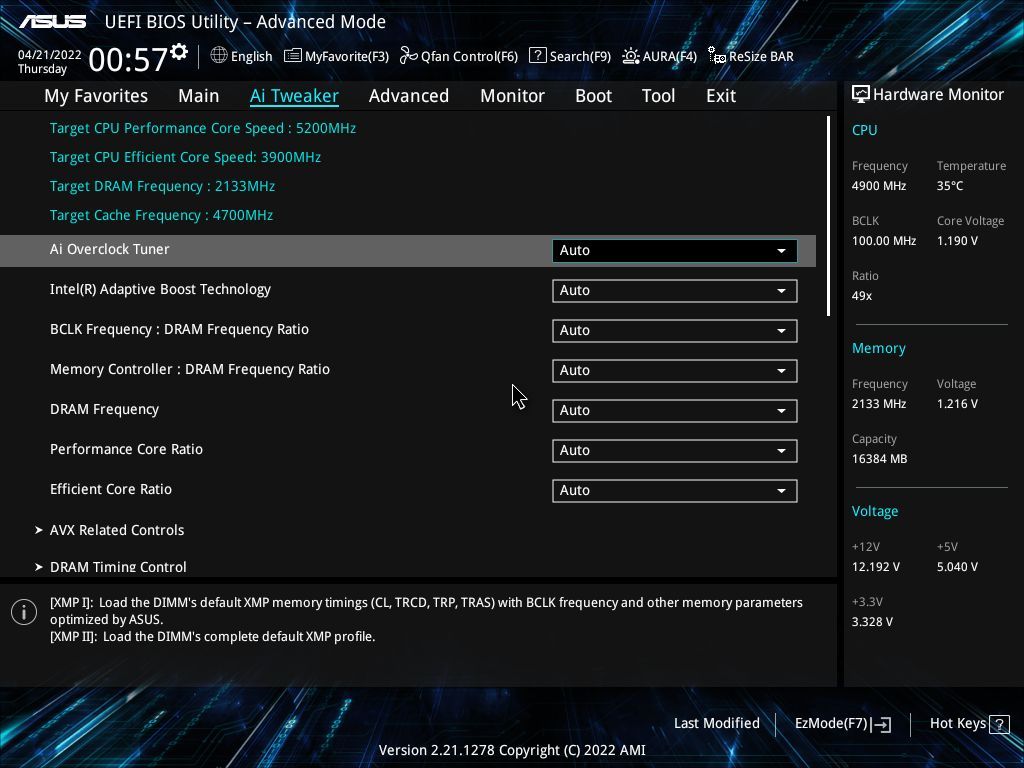
Task: Click the MyFavorite(F3) label
Action: click(x=347, y=56)
